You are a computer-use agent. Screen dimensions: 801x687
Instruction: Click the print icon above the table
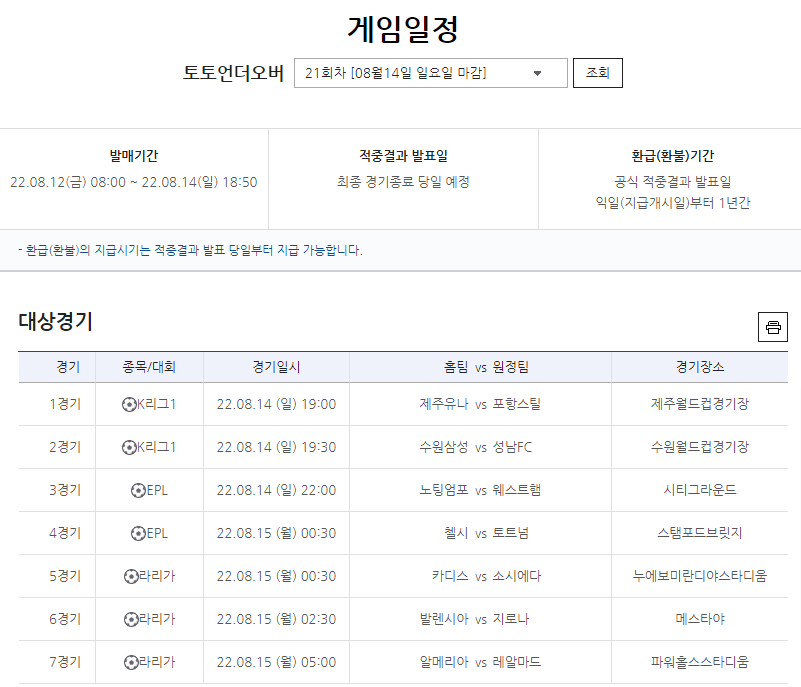coord(772,327)
